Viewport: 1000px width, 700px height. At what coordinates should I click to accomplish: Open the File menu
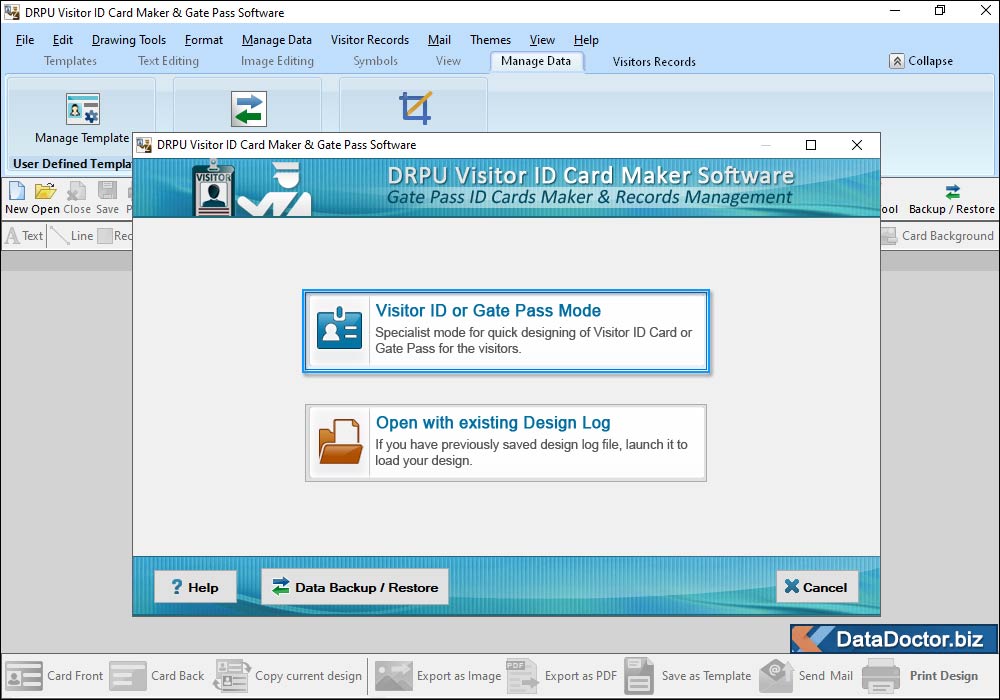[x=25, y=40]
